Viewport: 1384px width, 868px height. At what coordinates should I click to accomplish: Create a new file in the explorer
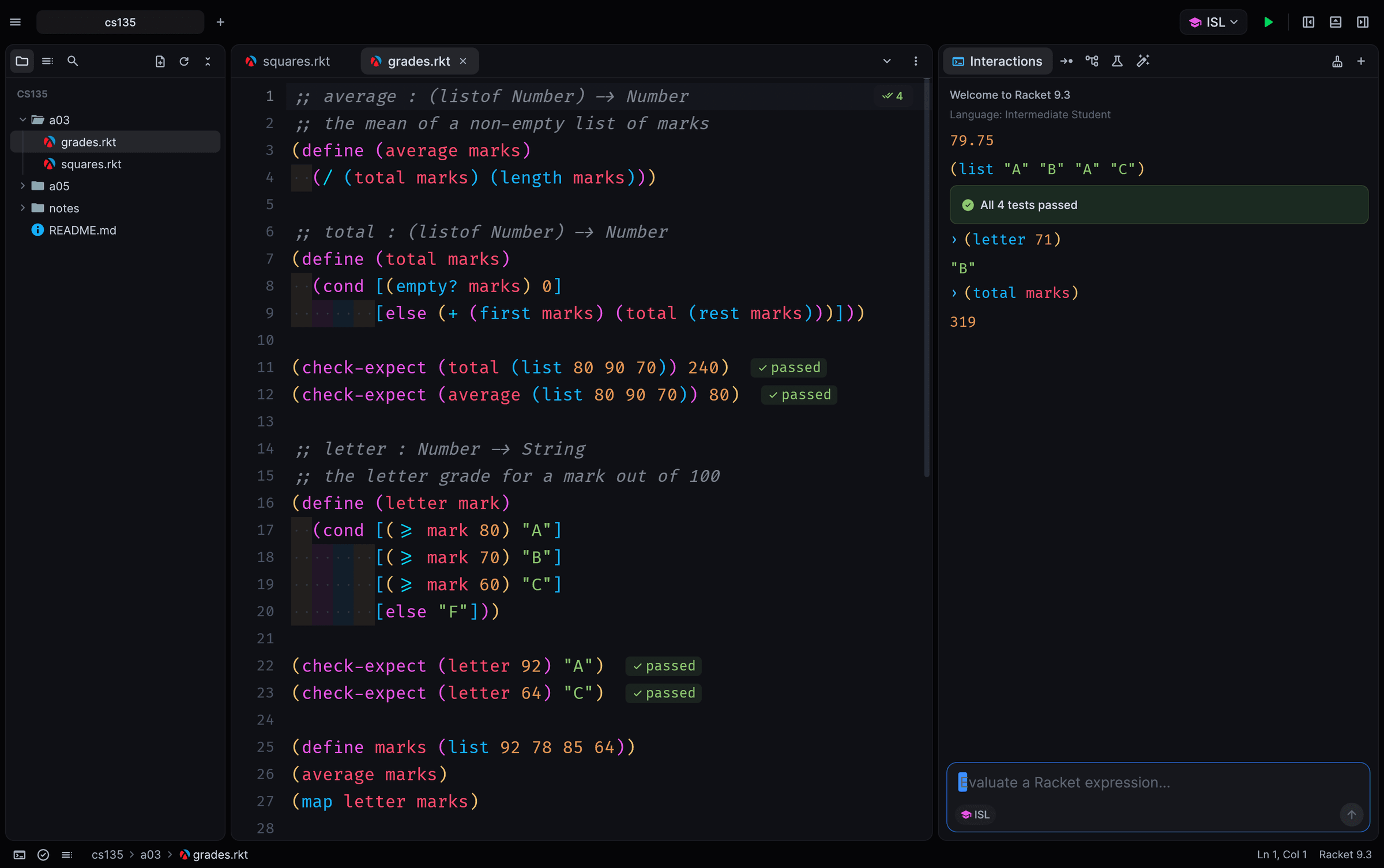click(x=160, y=61)
